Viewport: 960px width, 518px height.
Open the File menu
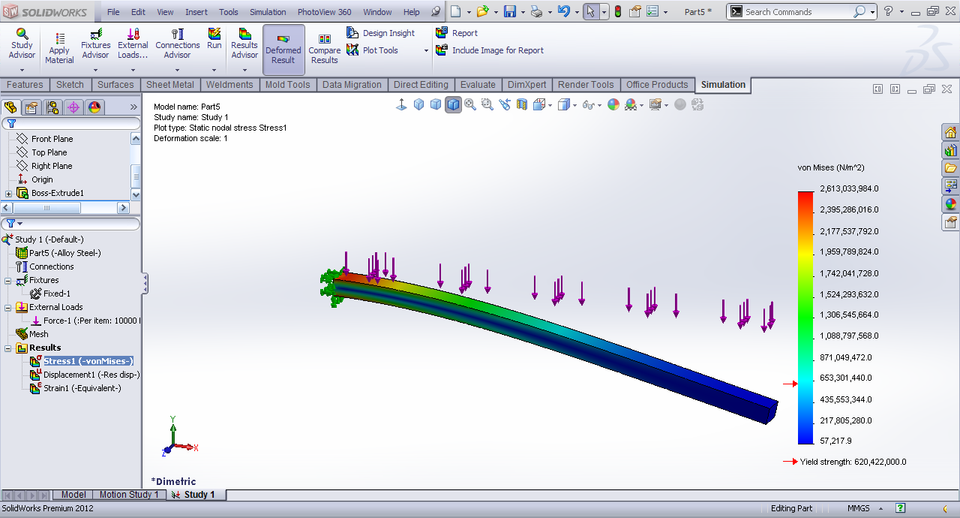pyautogui.click(x=113, y=12)
